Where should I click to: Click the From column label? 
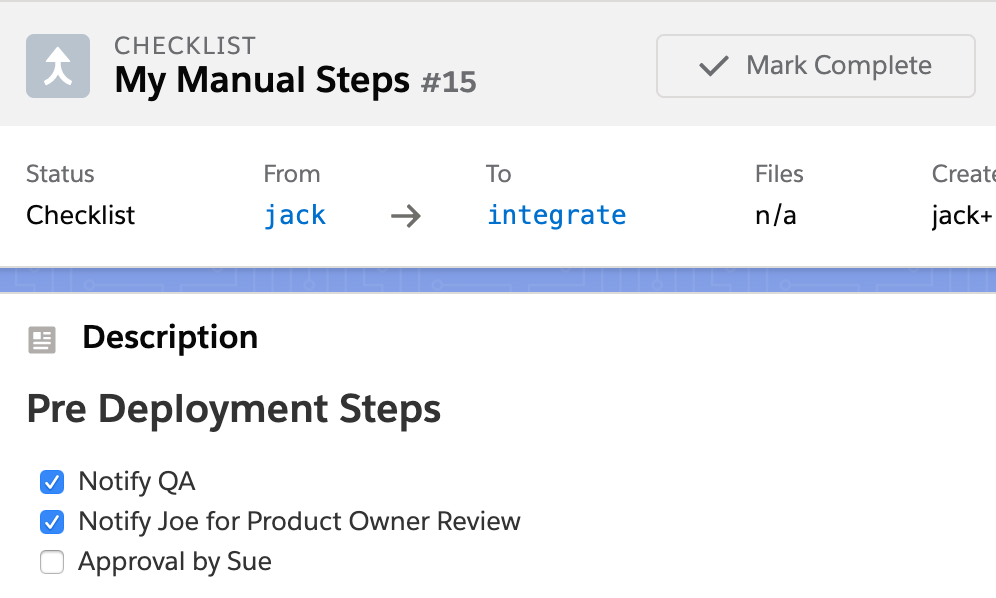[x=291, y=174]
